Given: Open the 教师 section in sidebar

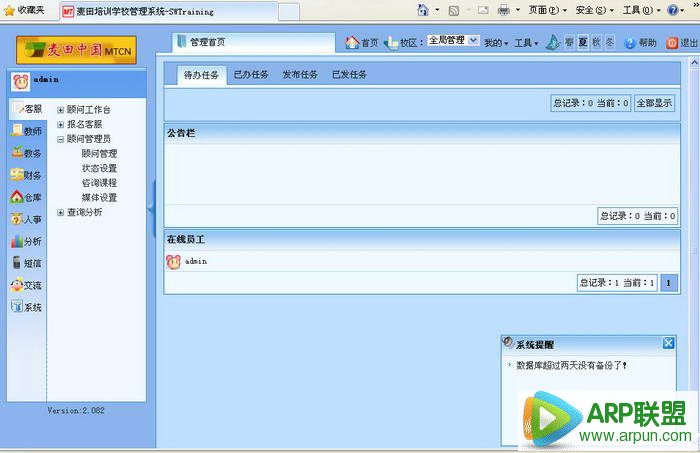Looking at the screenshot, I should pyautogui.click(x=26, y=131).
